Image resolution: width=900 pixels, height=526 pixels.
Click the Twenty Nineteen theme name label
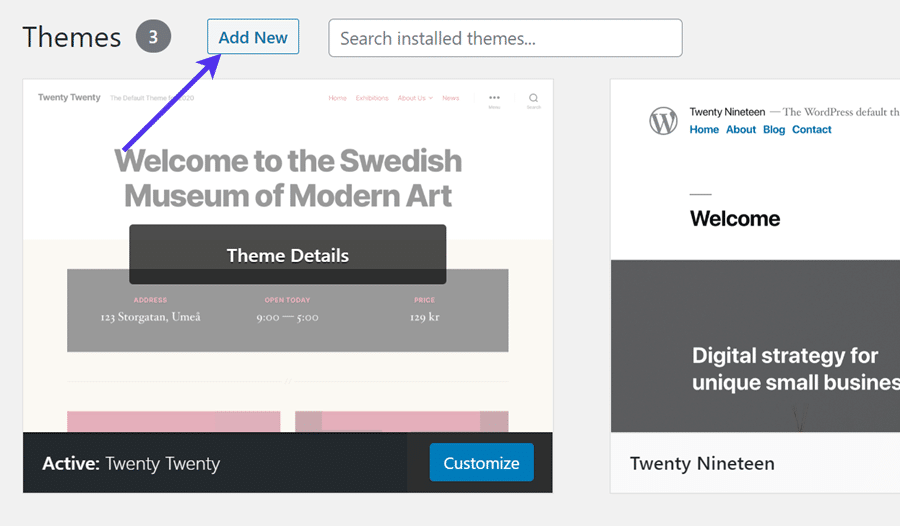tap(702, 464)
